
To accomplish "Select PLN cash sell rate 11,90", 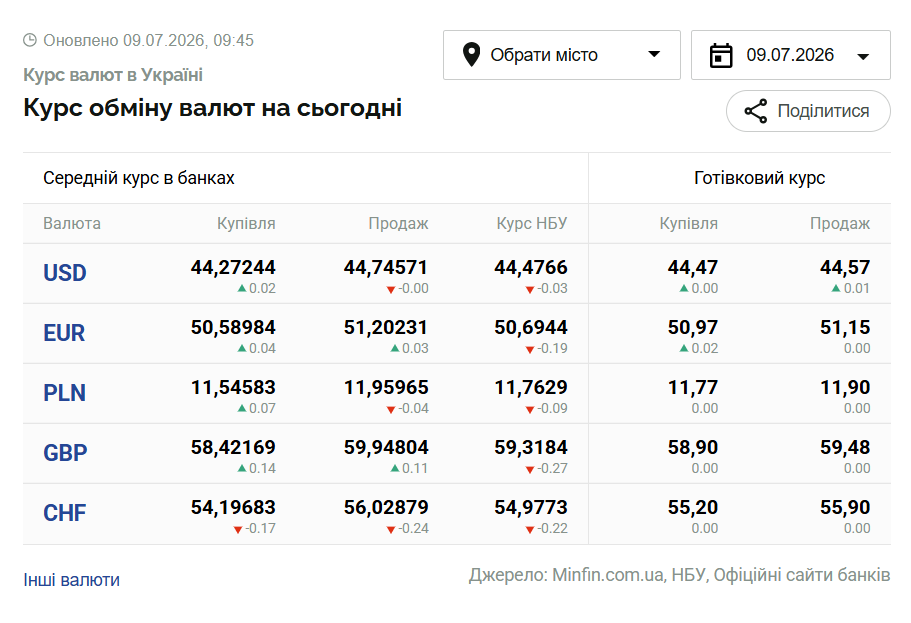I will (x=845, y=387).
